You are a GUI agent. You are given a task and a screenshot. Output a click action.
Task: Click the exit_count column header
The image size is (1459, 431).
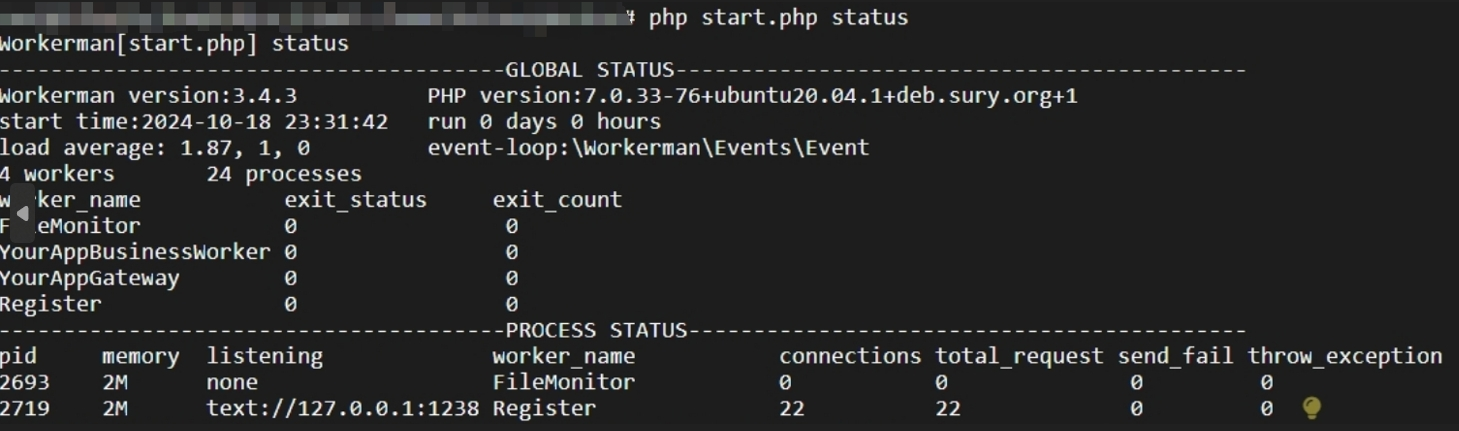(557, 200)
